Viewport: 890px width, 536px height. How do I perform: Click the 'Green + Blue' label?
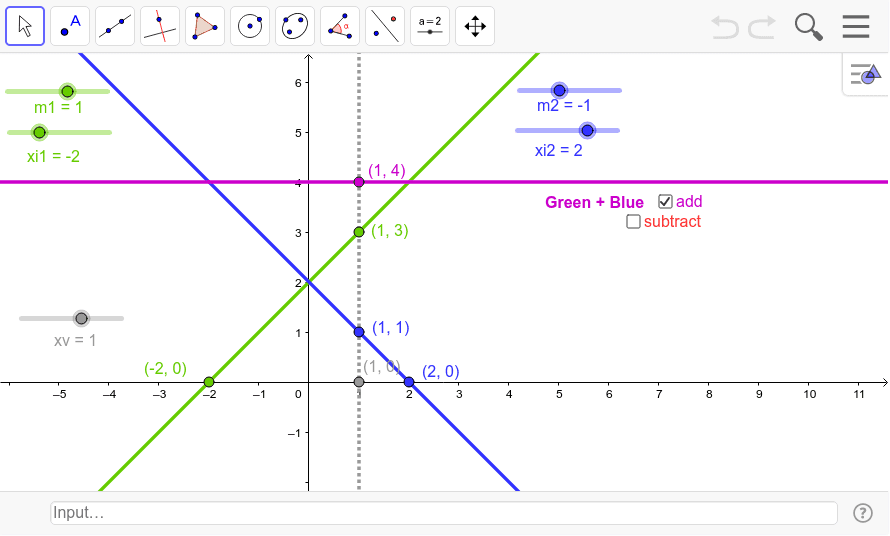594,203
